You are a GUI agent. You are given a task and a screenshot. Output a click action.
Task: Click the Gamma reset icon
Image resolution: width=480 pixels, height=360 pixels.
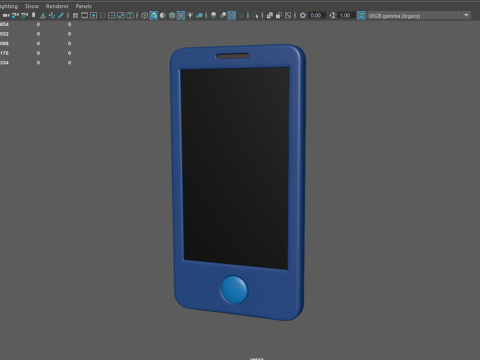332,15
